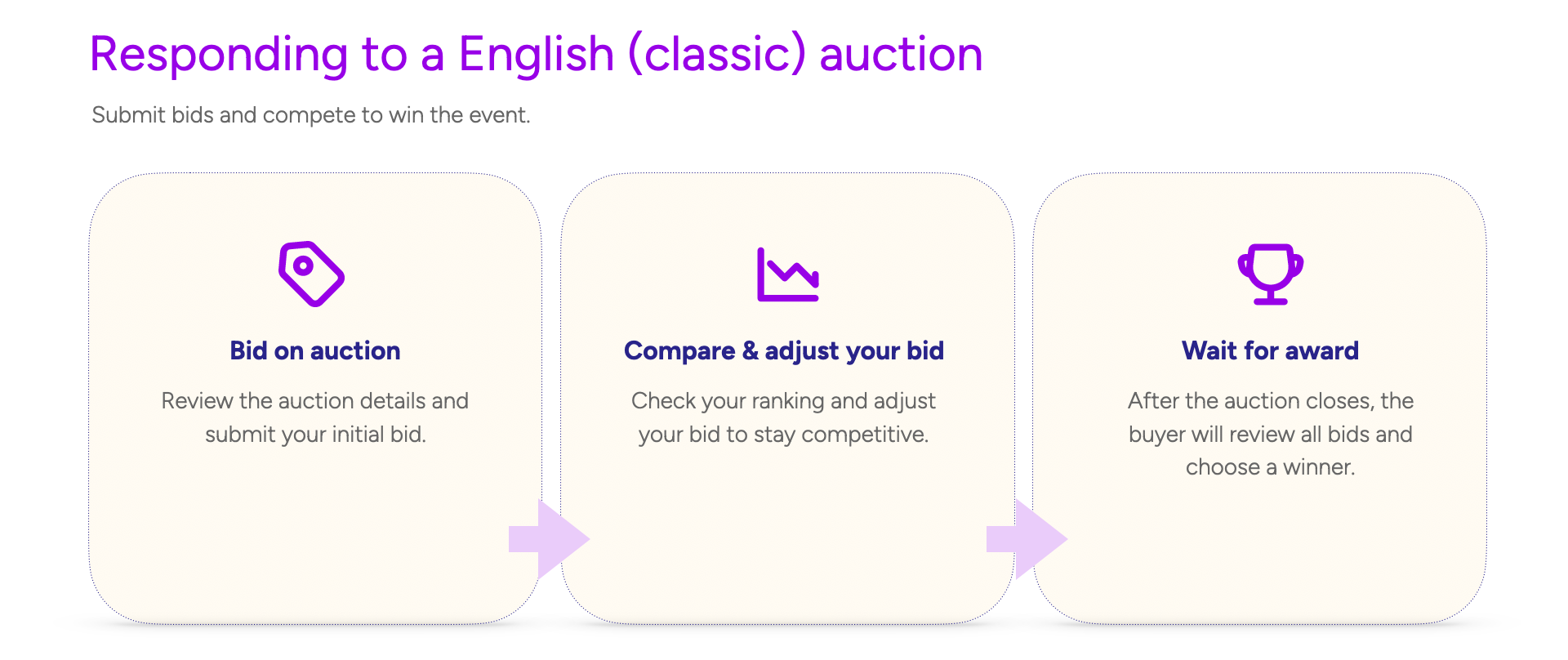Click empty area of the Bid on auction card

(315, 539)
